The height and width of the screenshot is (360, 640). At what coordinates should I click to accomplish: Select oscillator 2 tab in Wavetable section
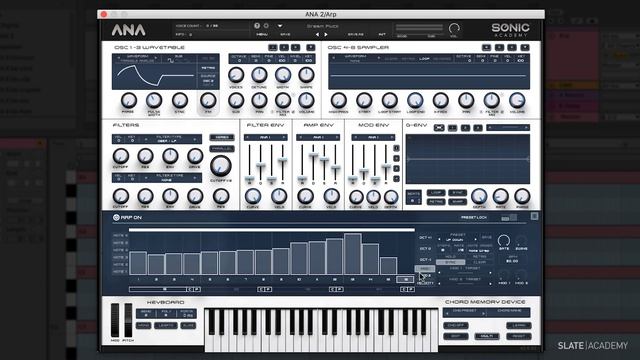click(x=284, y=47)
